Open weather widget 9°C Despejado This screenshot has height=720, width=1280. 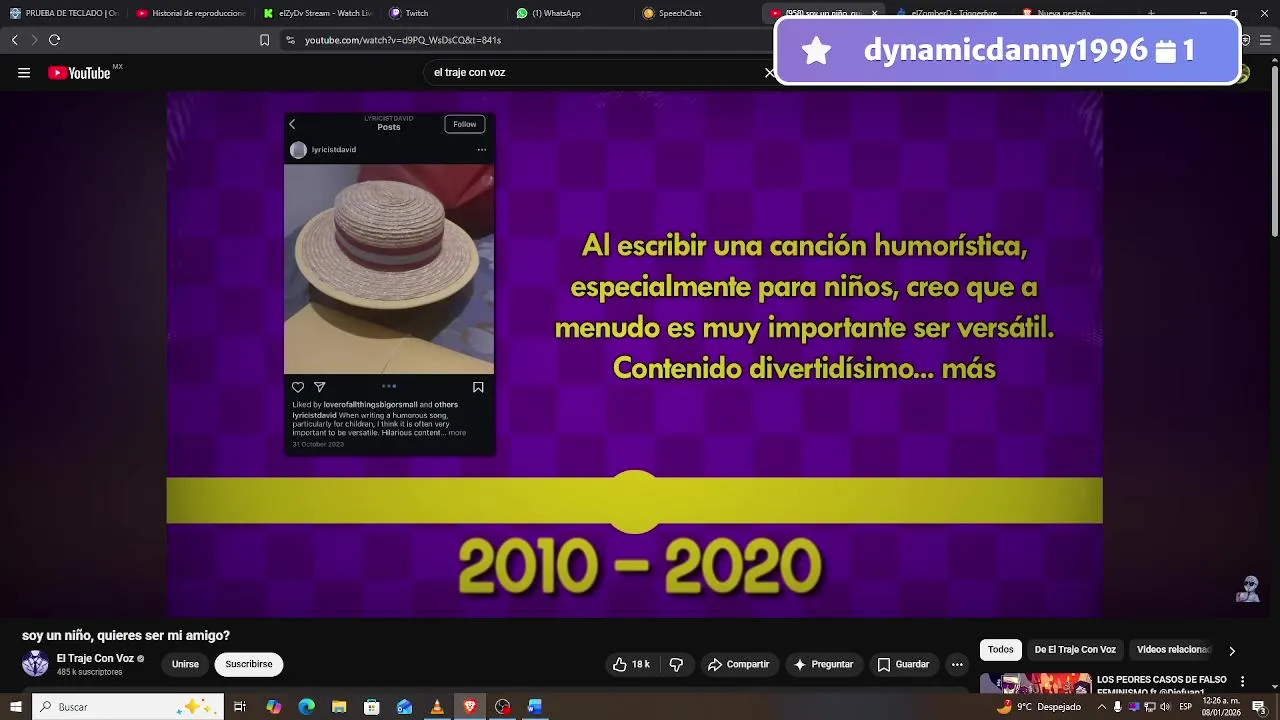(x=1038, y=707)
